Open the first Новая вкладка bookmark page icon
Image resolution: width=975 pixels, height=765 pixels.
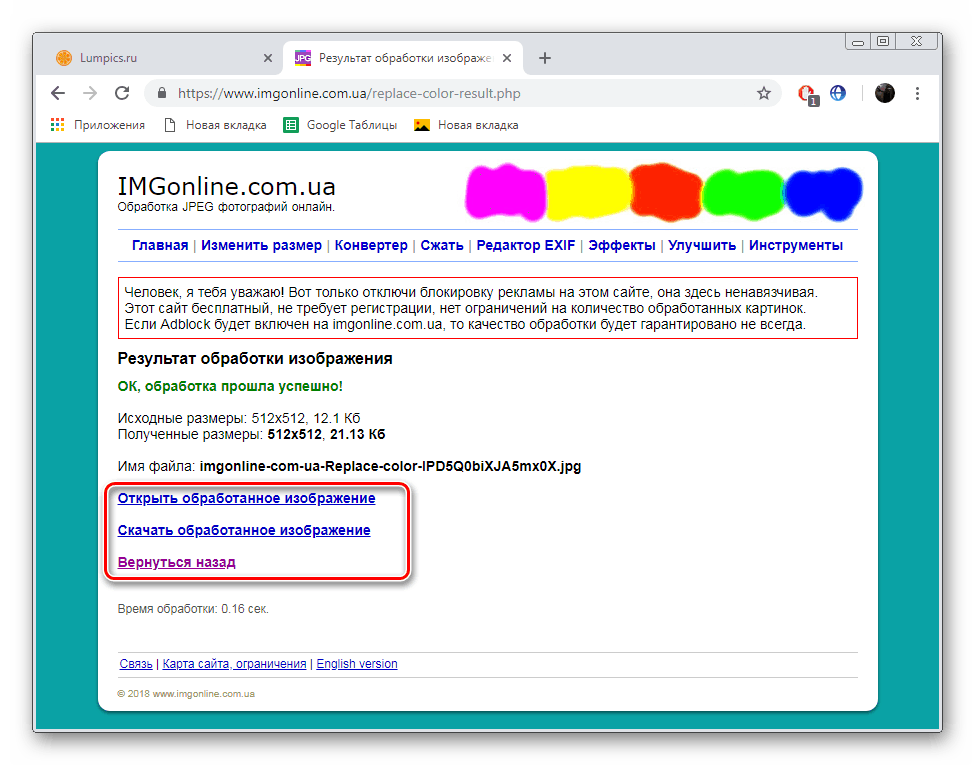click(x=170, y=125)
